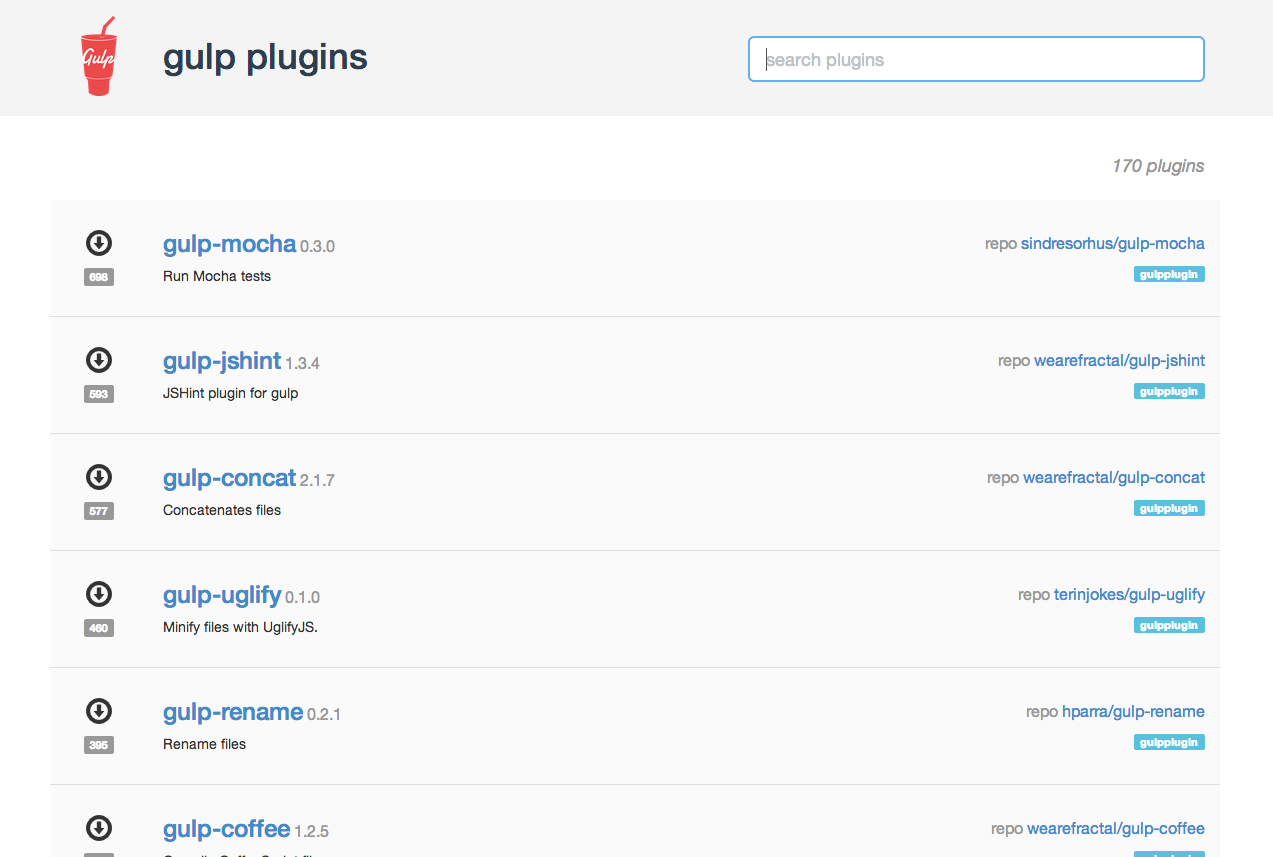Click the download icon for gulp-coffee
The width and height of the screenshot is (1273, 857).
(x=99, y=828)
